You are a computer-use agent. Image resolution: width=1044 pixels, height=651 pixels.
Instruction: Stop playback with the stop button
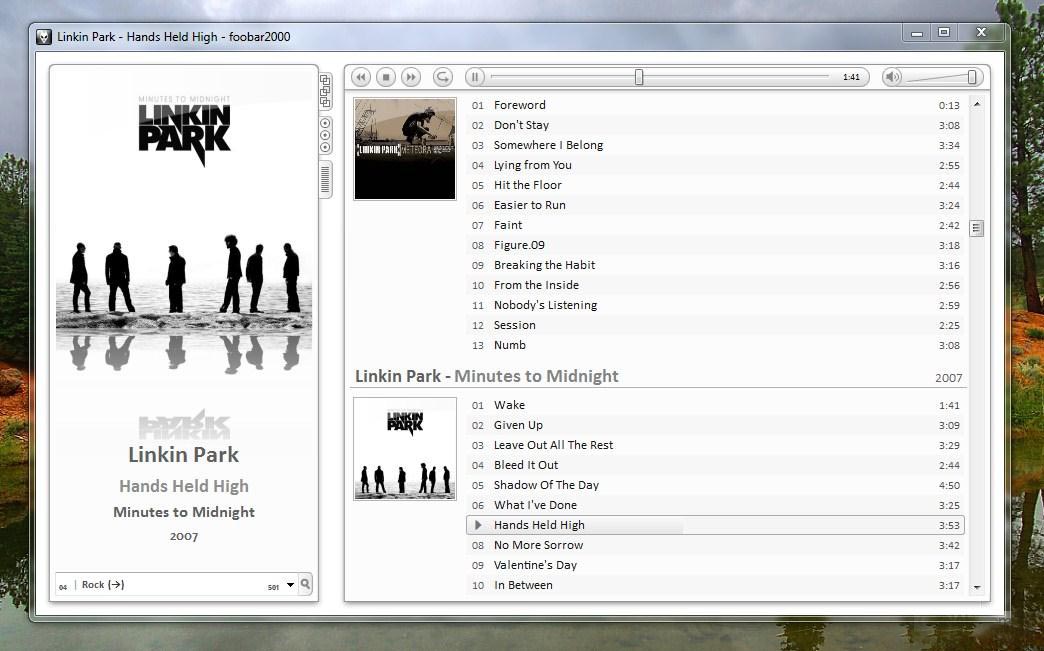click(x=386, y=77)
